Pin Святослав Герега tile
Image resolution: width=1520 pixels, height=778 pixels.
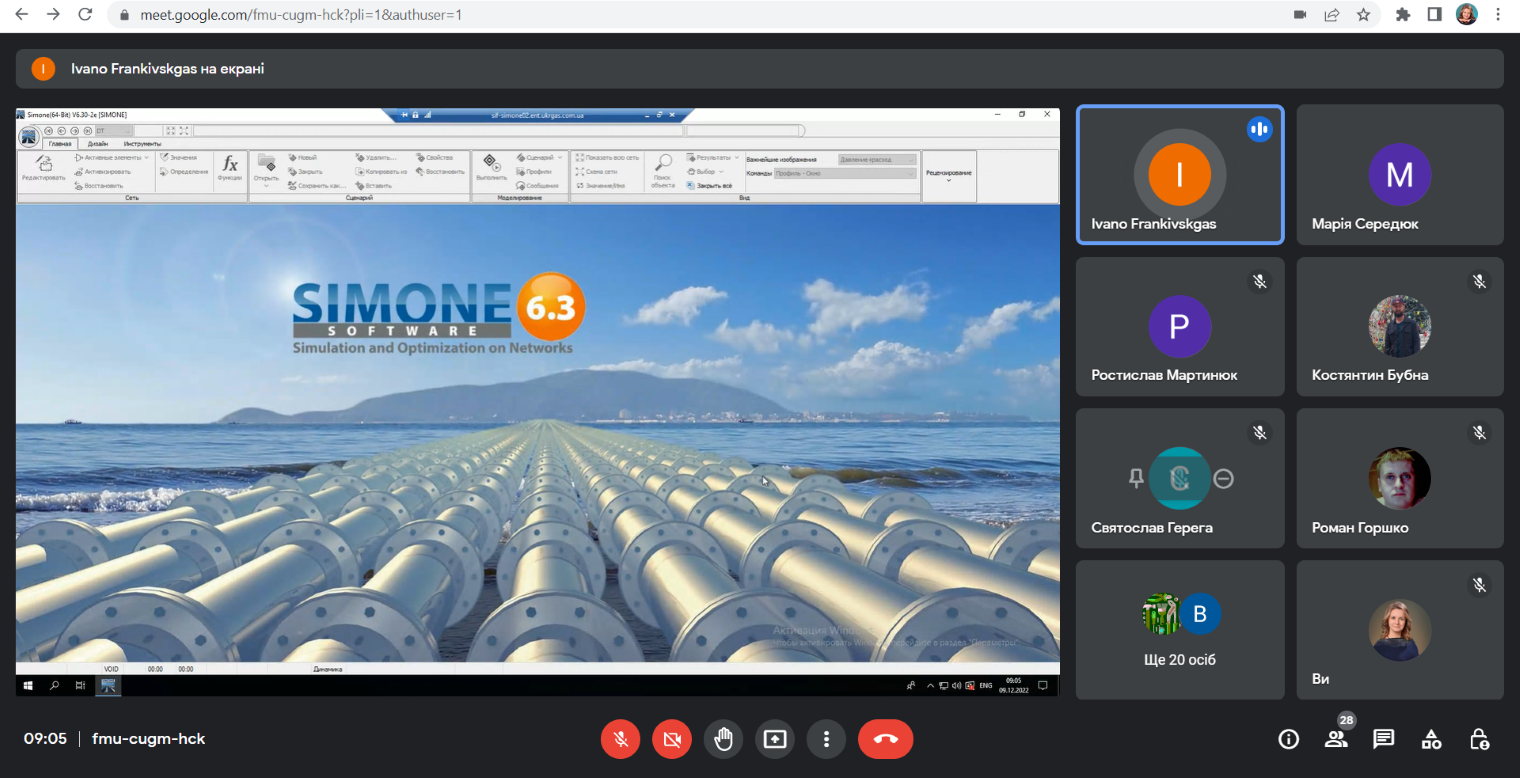pyautogui.click(x=1136, y=479)
